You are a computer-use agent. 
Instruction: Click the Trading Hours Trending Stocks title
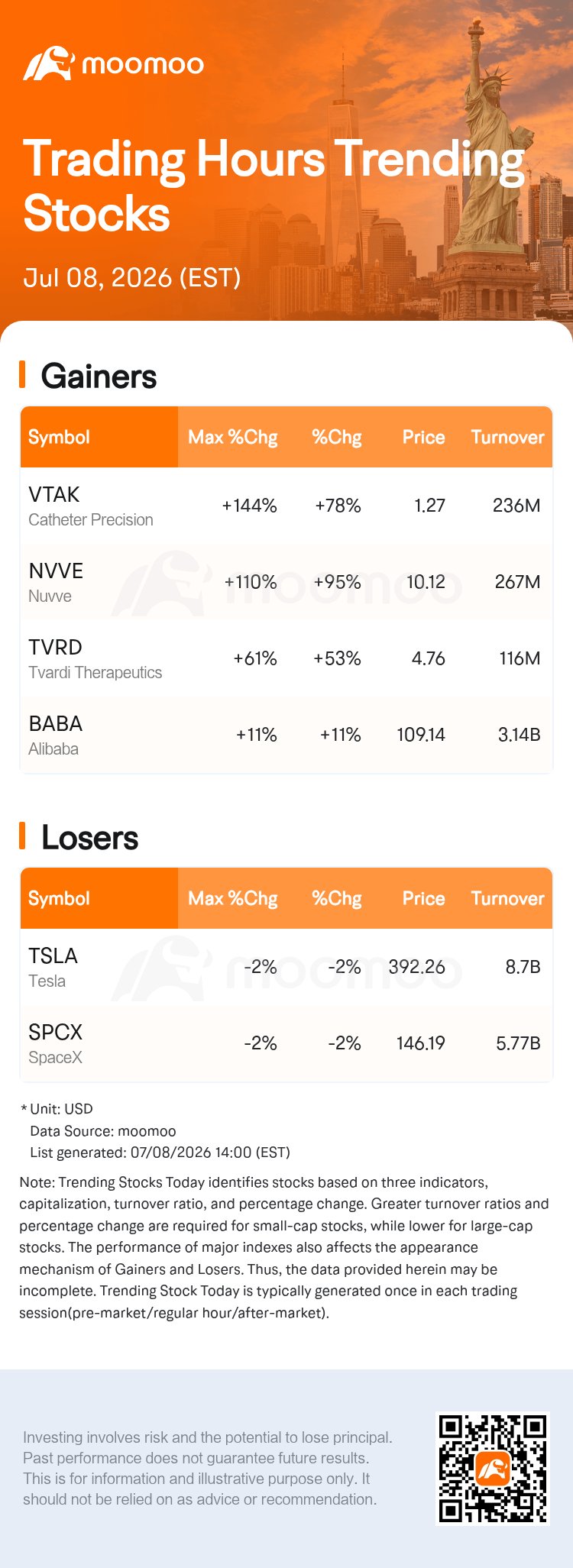pos(274,186)
